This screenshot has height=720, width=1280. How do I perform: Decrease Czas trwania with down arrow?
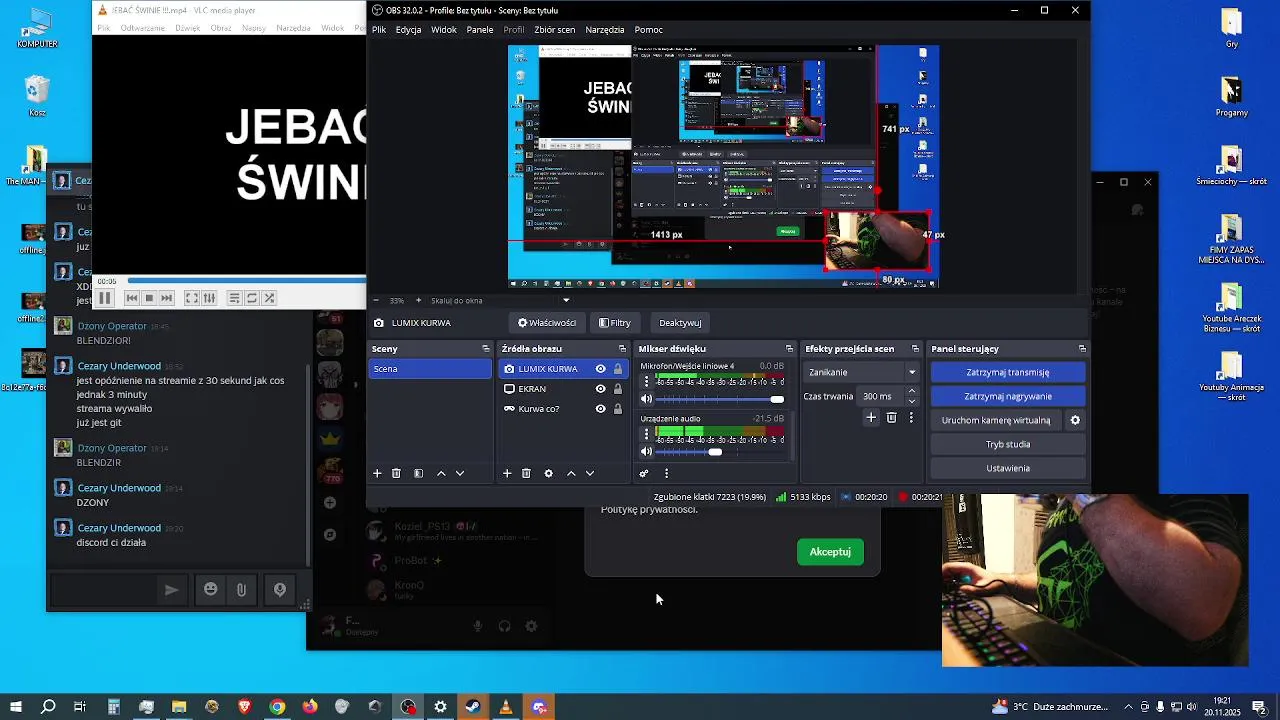coord(911,401)
